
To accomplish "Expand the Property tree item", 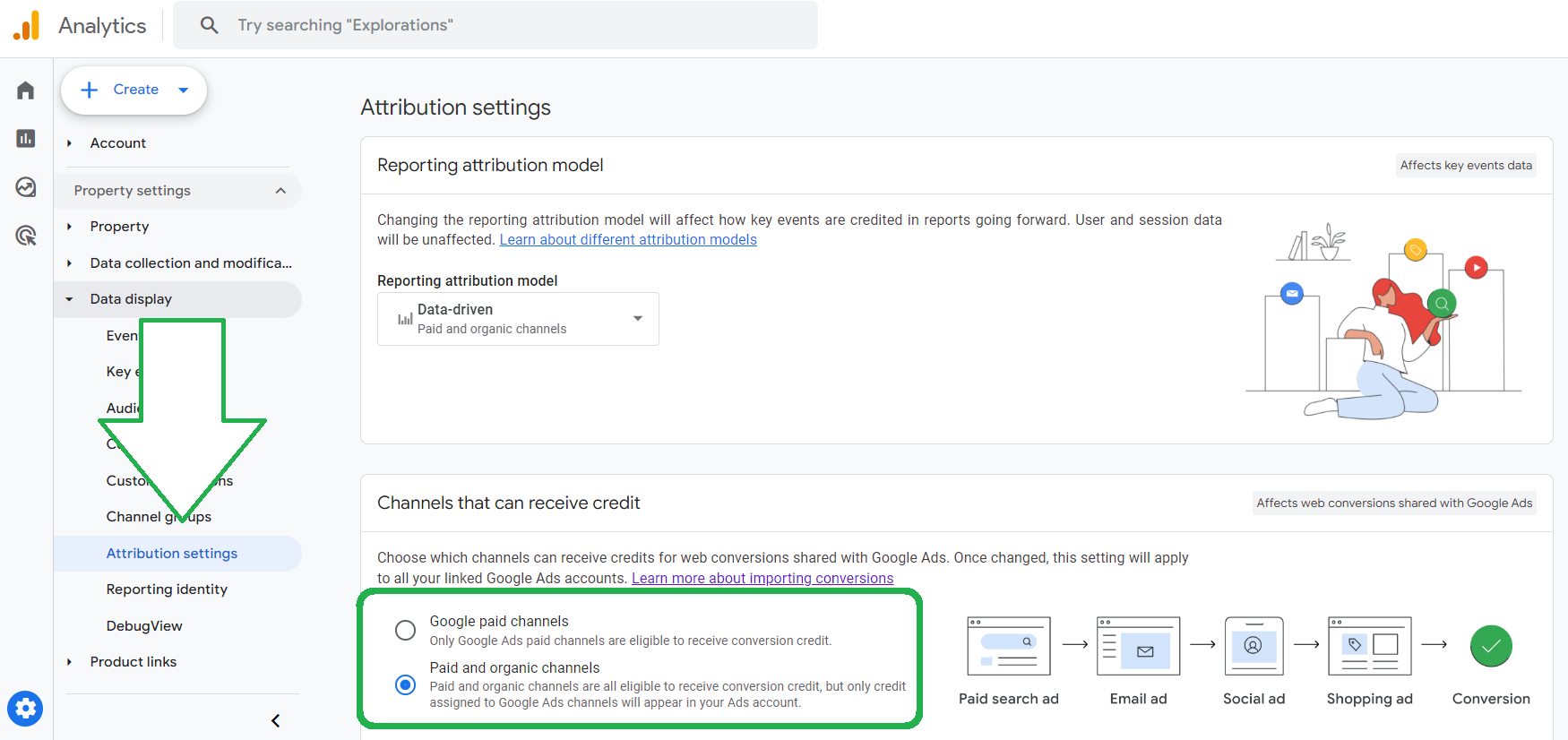I will (x=69, y=227).
